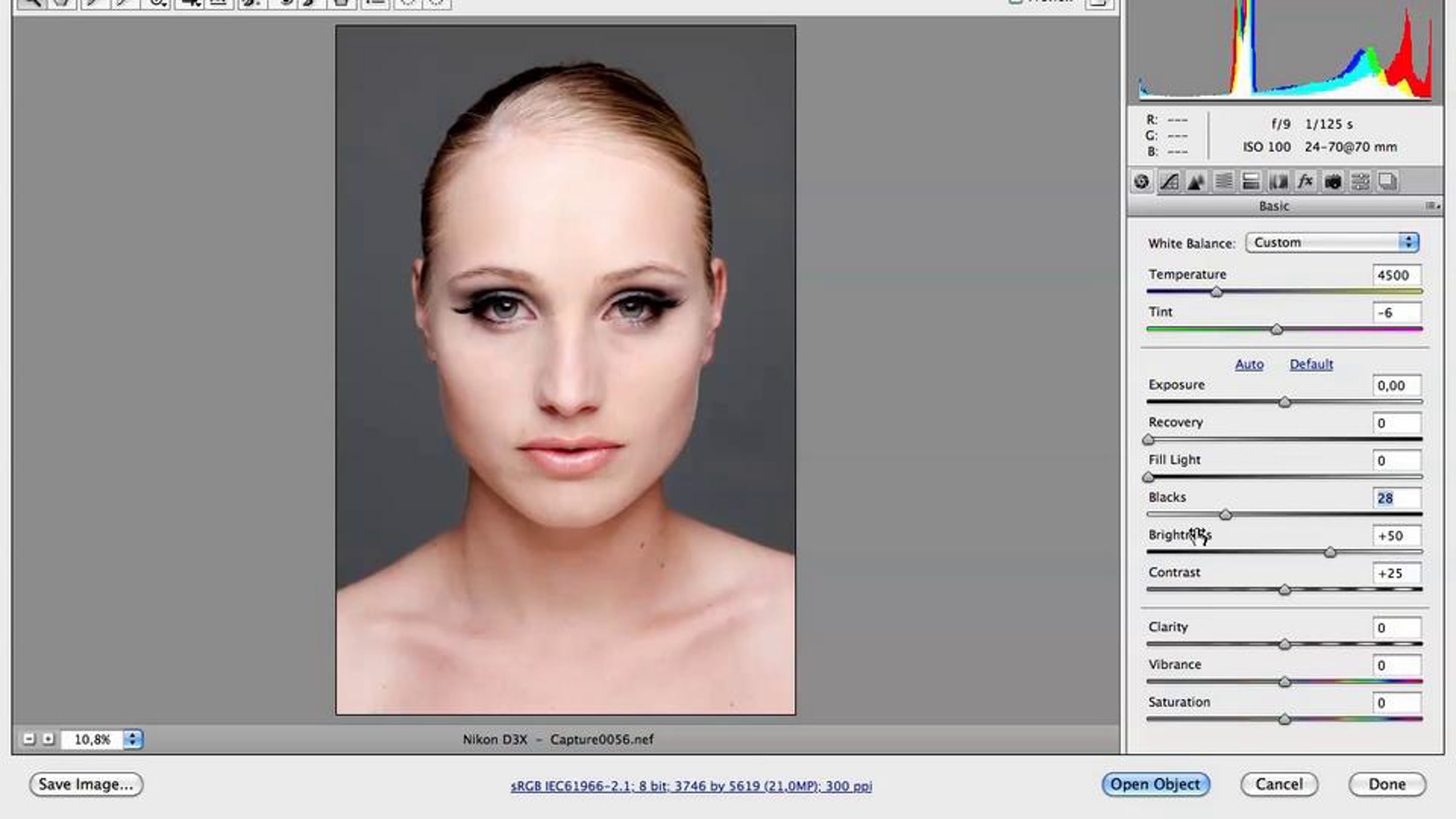Open the Lens Corrections panel

1278,181
